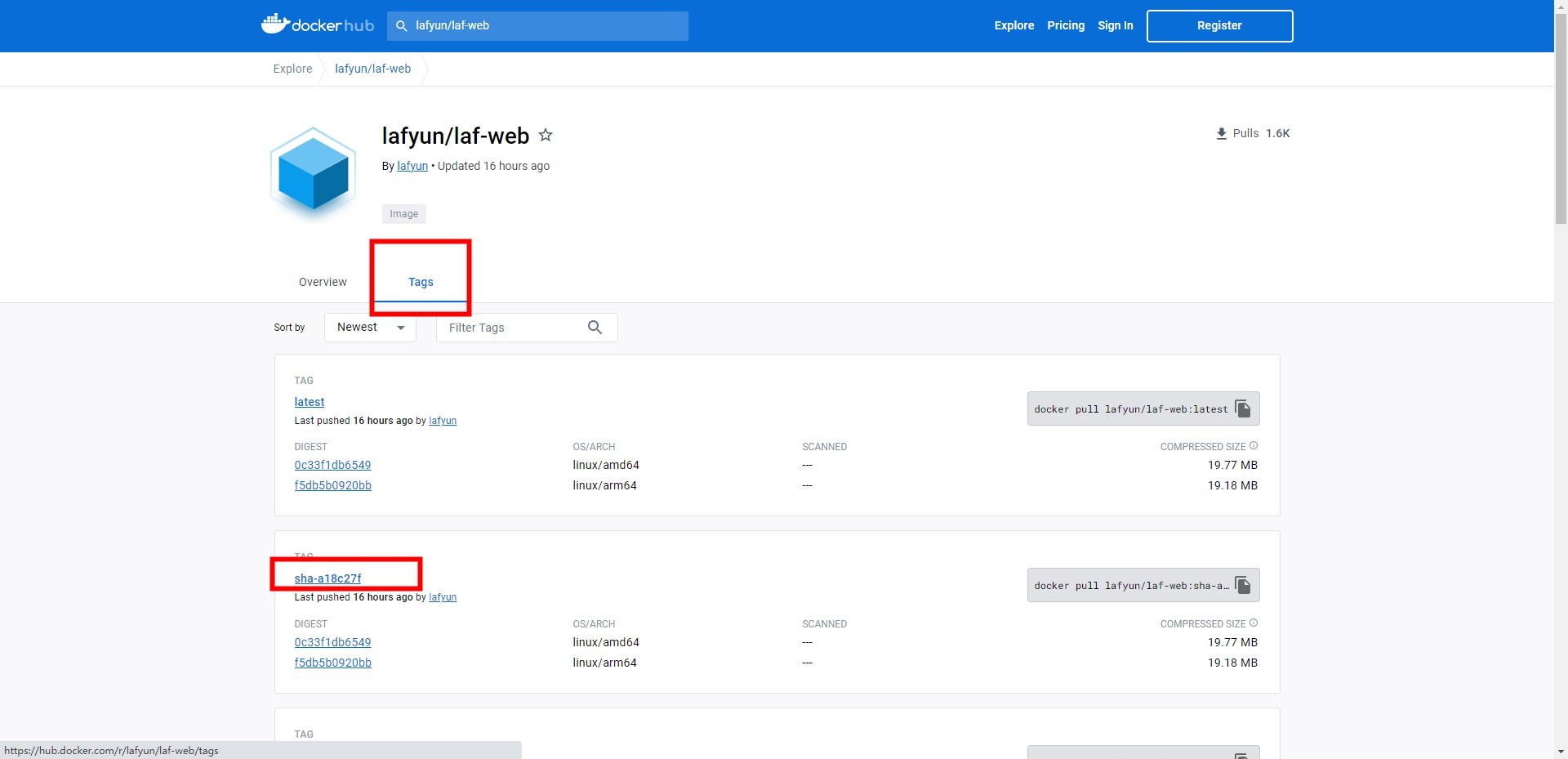The height and width of the screenshot is (759, 1568).
Task: Click the Filter Tags search magnifier icon
Action: tap(595, 328)
